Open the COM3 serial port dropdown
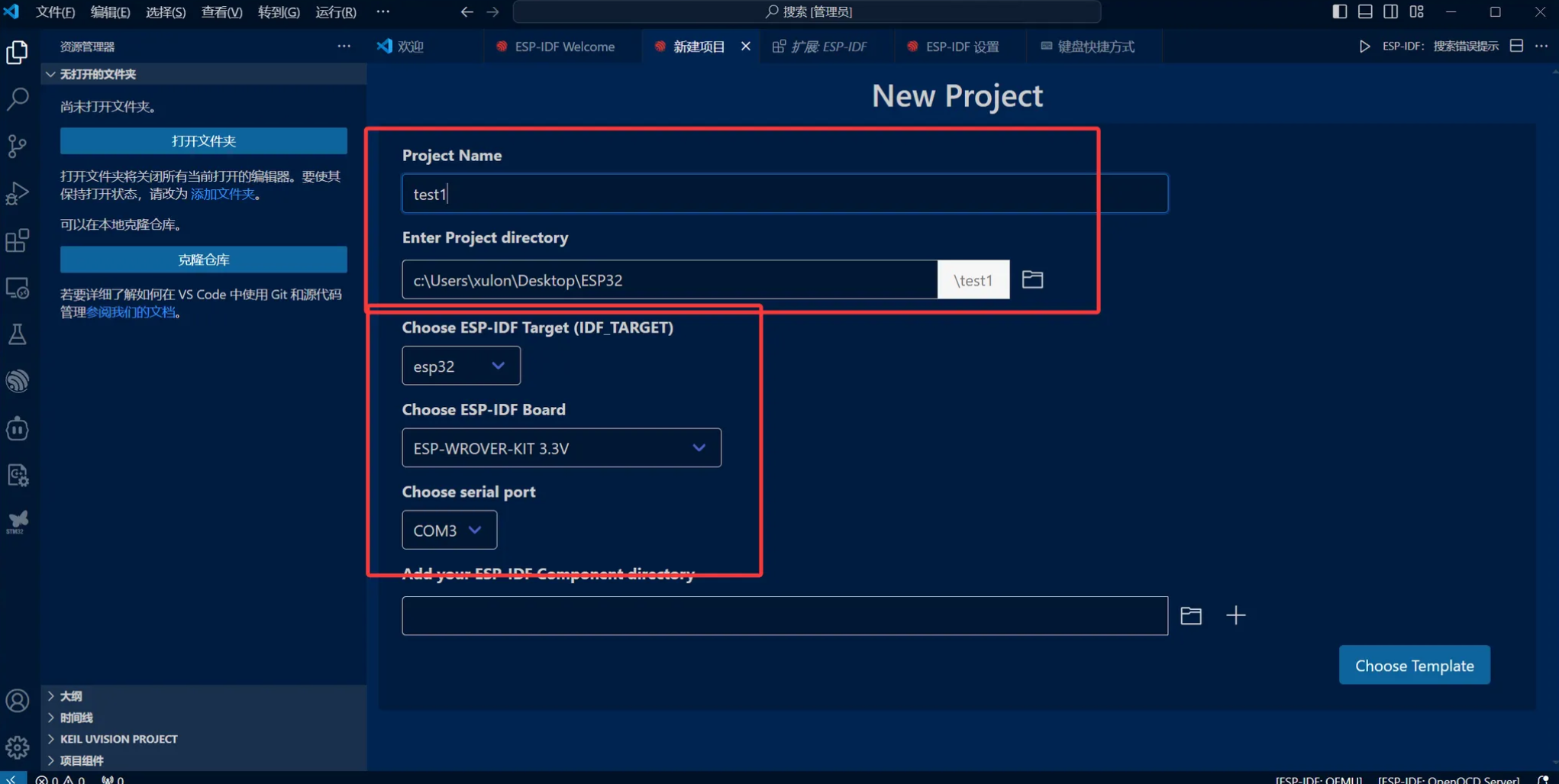Viewport: 1559px width, 784px height. click(x=449, y=531)
